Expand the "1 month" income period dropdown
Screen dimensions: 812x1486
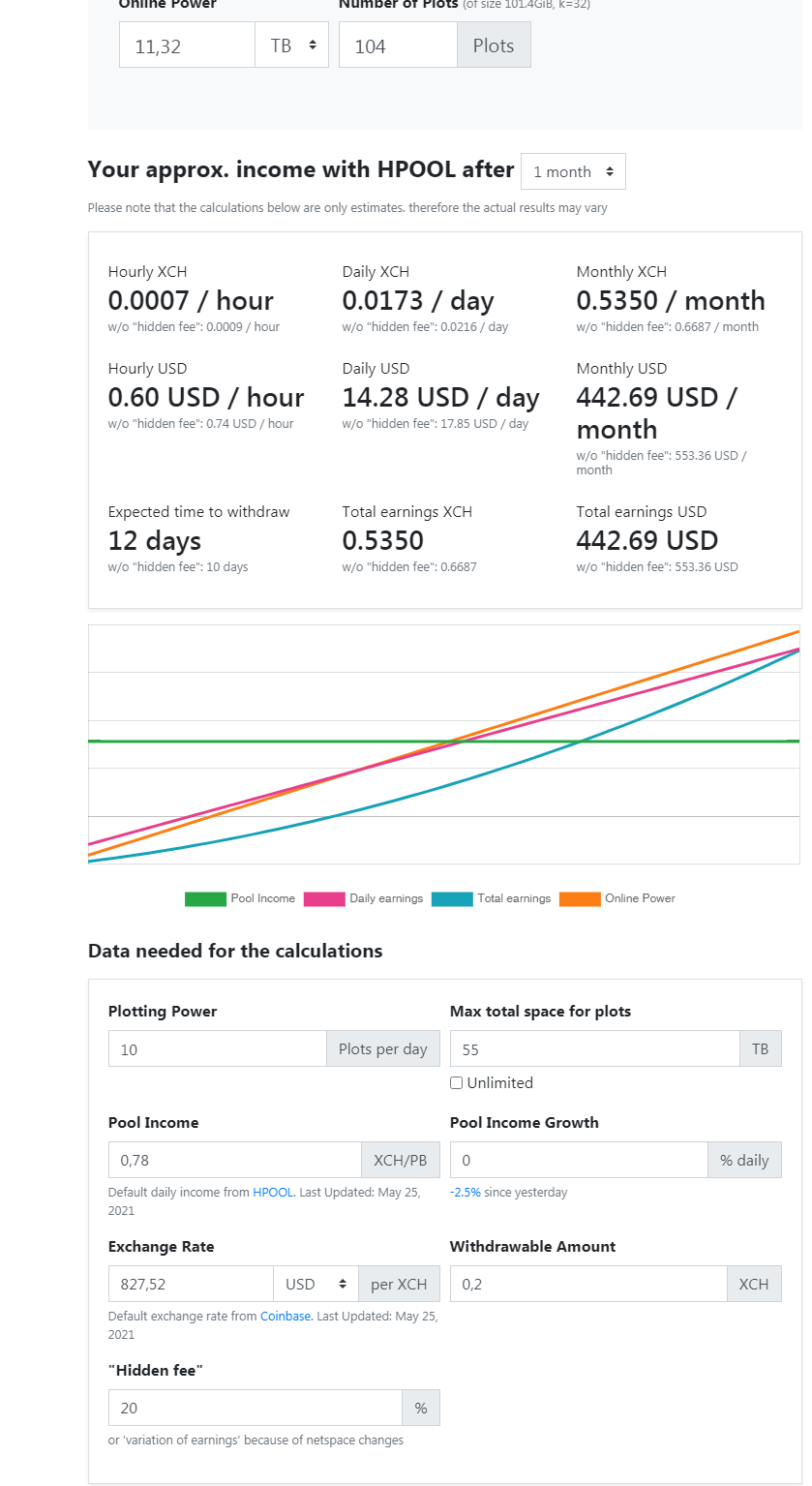(x=573, y=170)
